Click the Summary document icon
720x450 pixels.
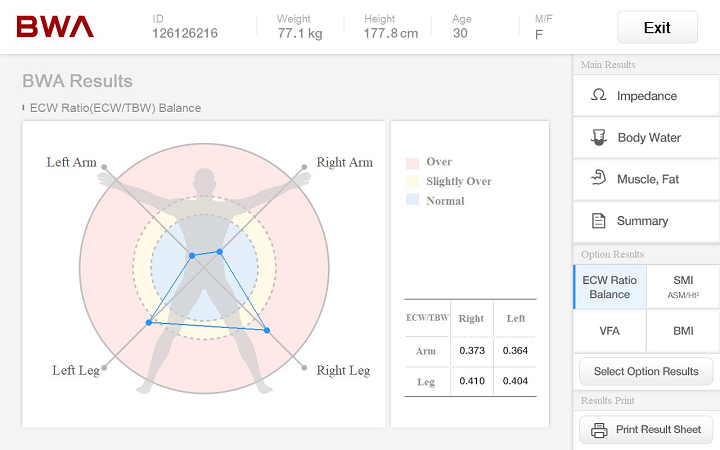pyautogui.click(x=599, y=221)
